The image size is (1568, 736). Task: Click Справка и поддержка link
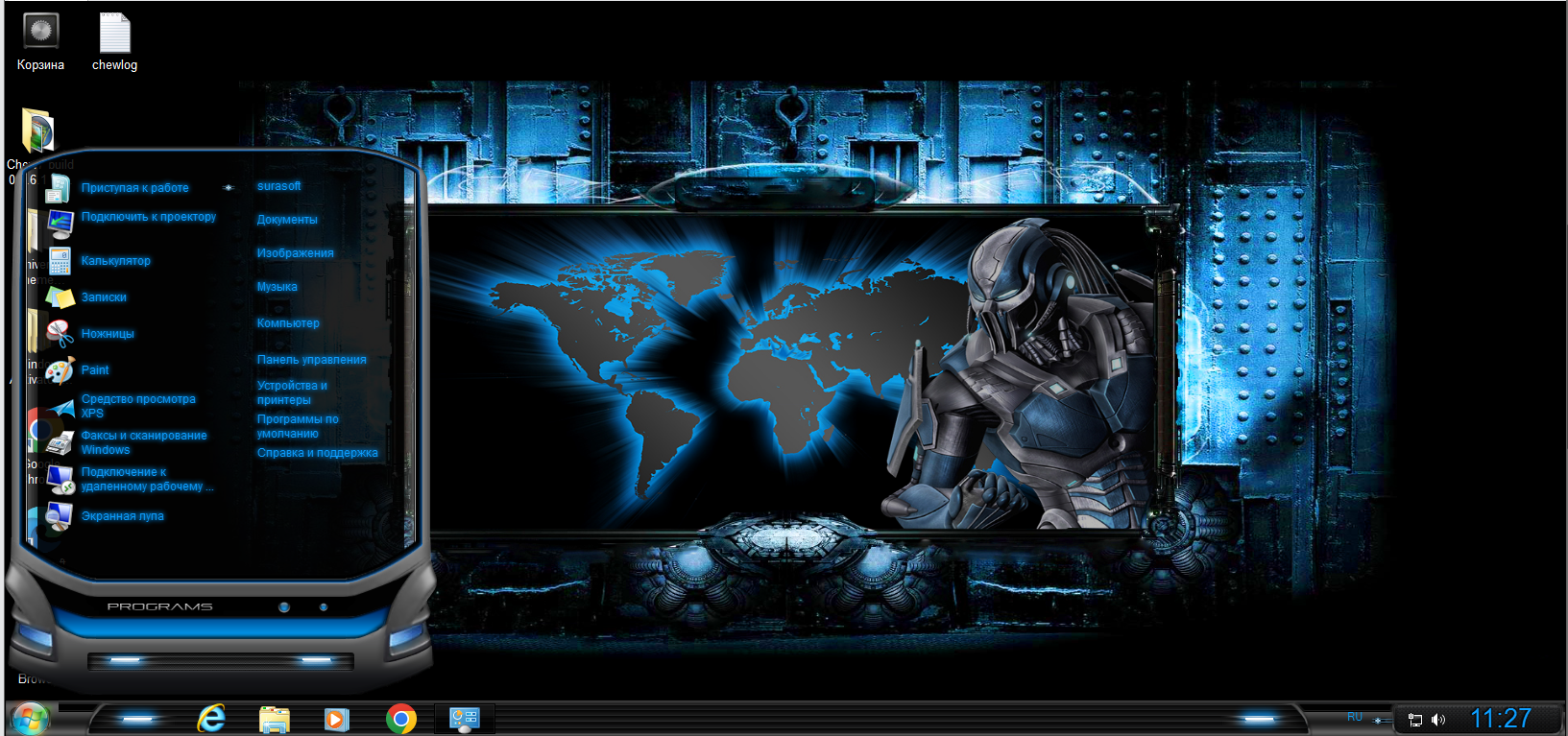[317, 453]
